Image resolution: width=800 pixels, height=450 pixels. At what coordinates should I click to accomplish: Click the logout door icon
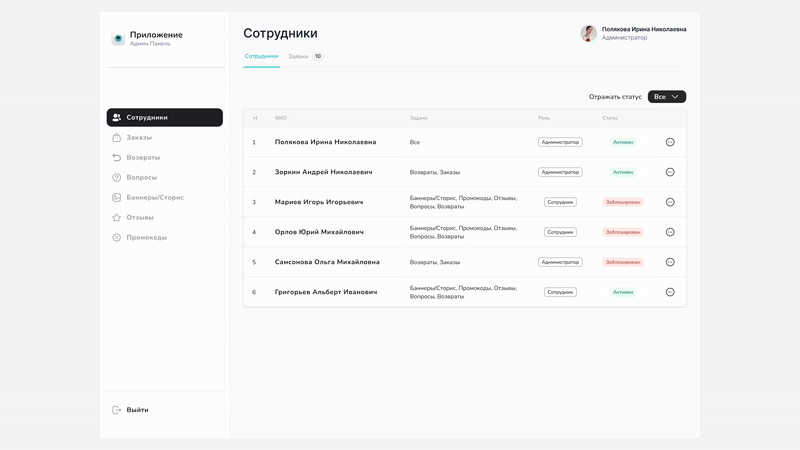click(x=117, y=410)
